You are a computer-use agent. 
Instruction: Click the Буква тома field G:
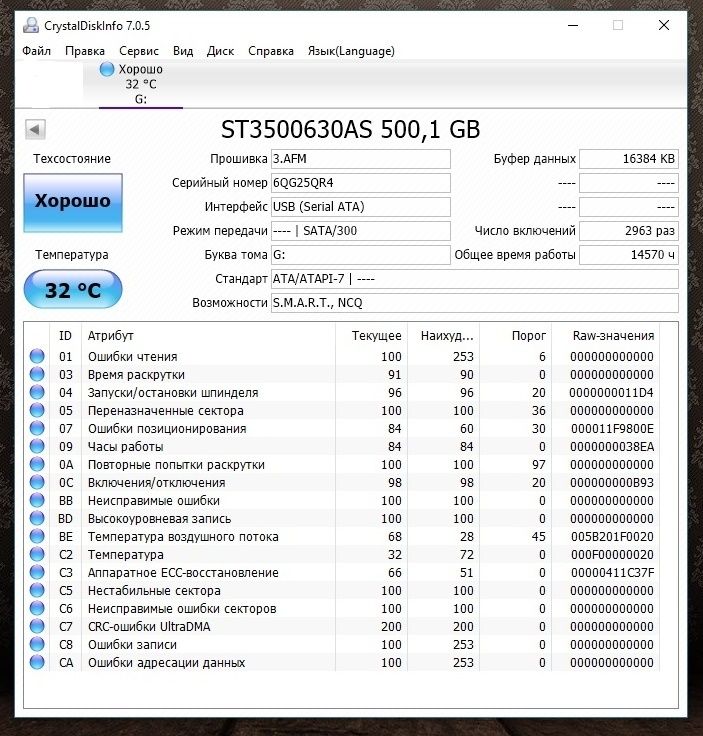click(360, 255)
